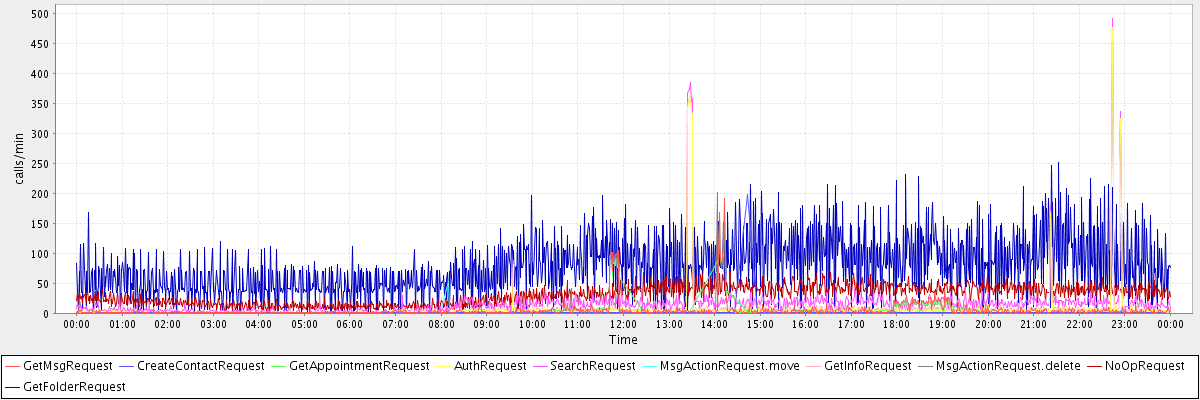Click the GetMsgRequest legend entry
Viewport: 1200px width, 400px height.
[x=68, y=366]
